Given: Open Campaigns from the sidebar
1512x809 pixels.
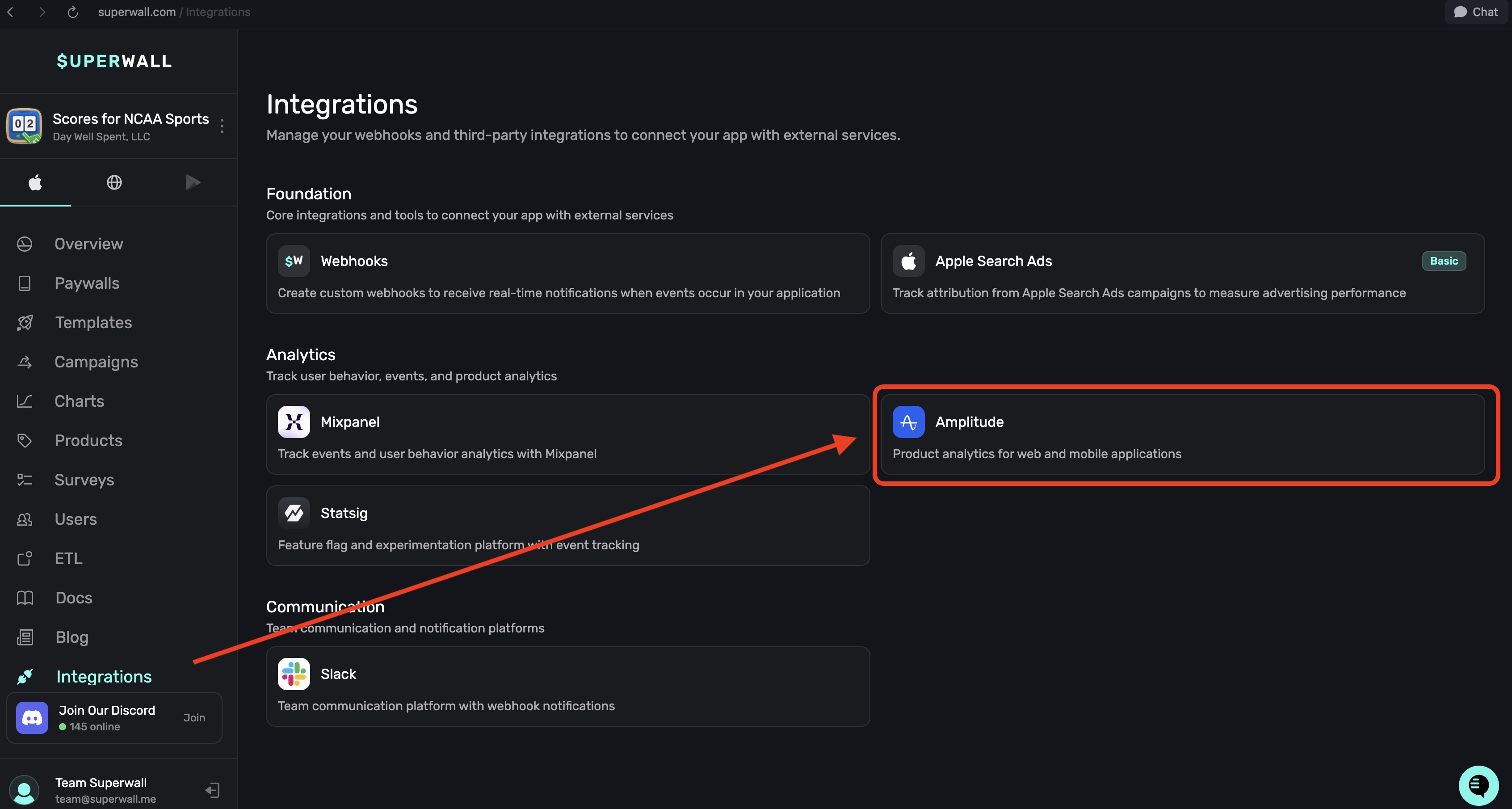Looking at the screenshot, I should 96,362.
